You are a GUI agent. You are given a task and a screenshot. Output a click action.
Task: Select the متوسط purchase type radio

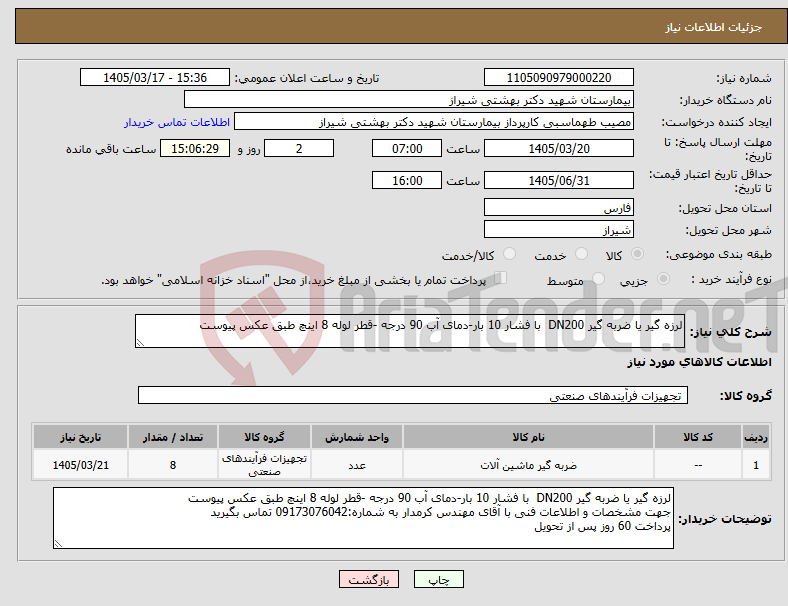(x=599, y=279)
